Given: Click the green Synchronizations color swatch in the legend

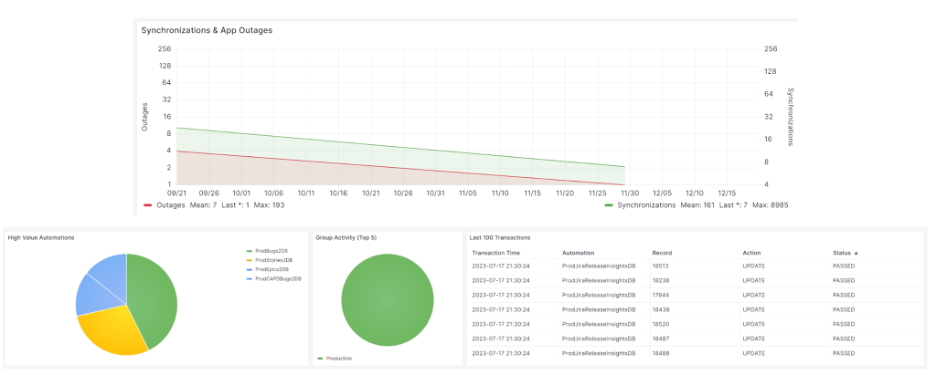Looking at the screenshot, I should point(609,205).
